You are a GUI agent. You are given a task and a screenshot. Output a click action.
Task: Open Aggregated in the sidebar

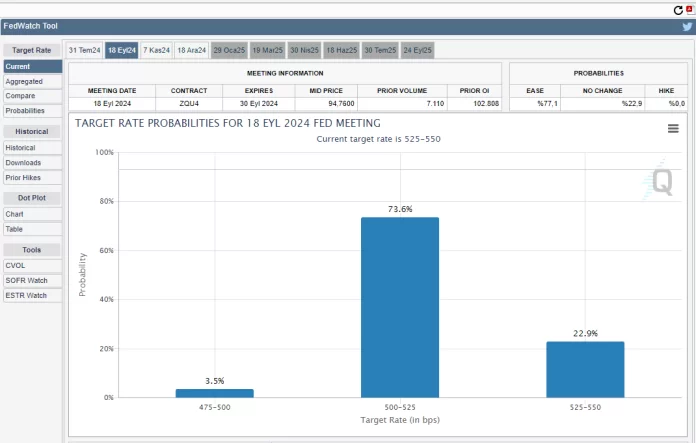pos(24,81)
